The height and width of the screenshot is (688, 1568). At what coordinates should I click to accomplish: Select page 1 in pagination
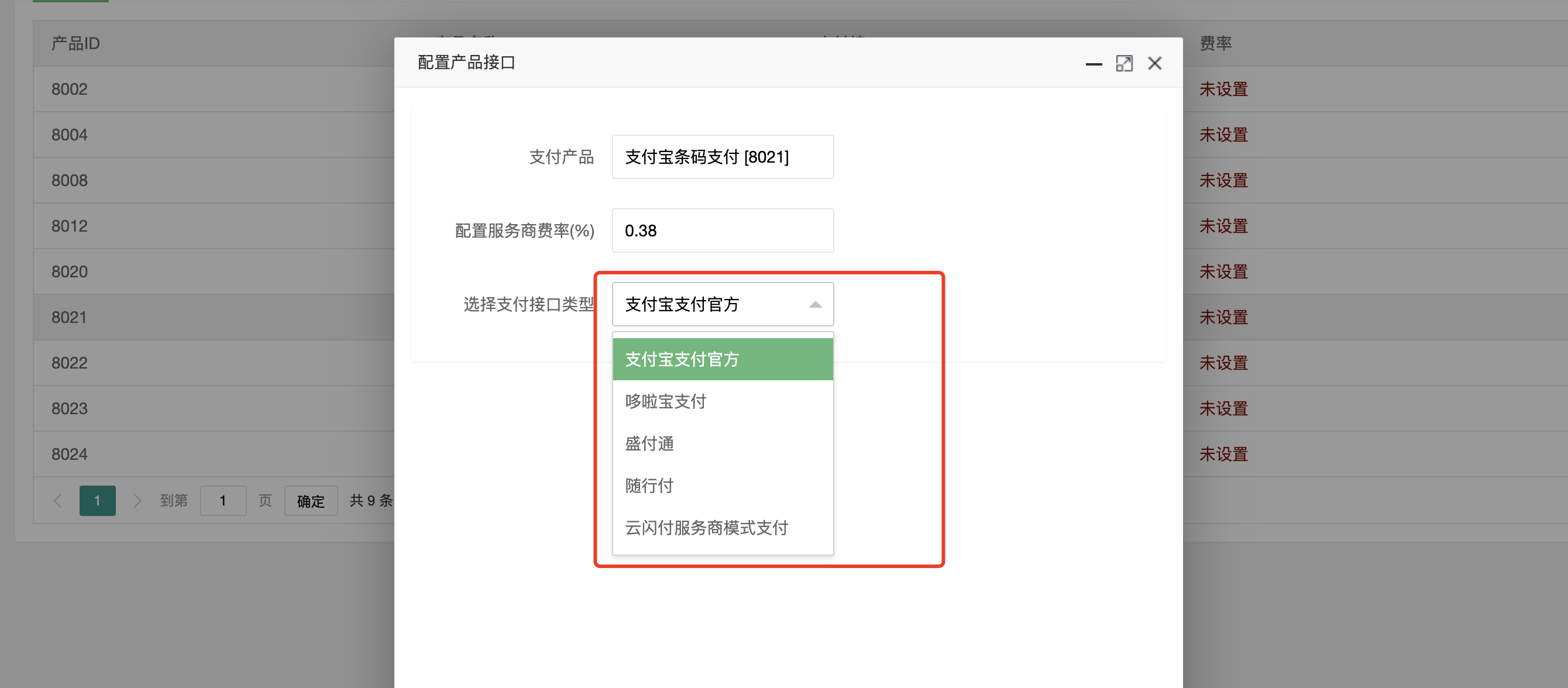point(97,500)
